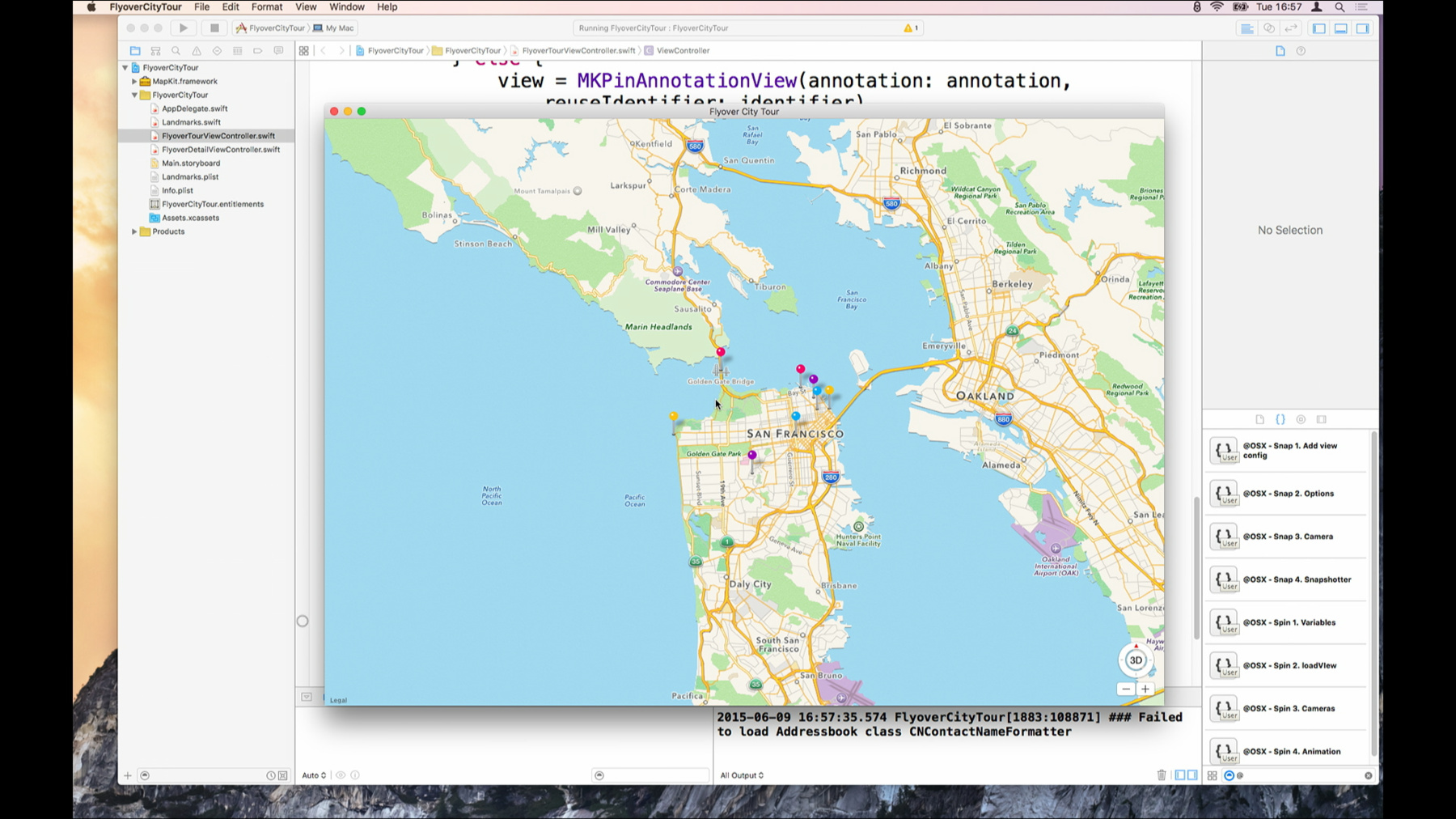Select the Snap 3. Camera snippet
Screen dimensions: 1456x819
(x=1288, y=537)
